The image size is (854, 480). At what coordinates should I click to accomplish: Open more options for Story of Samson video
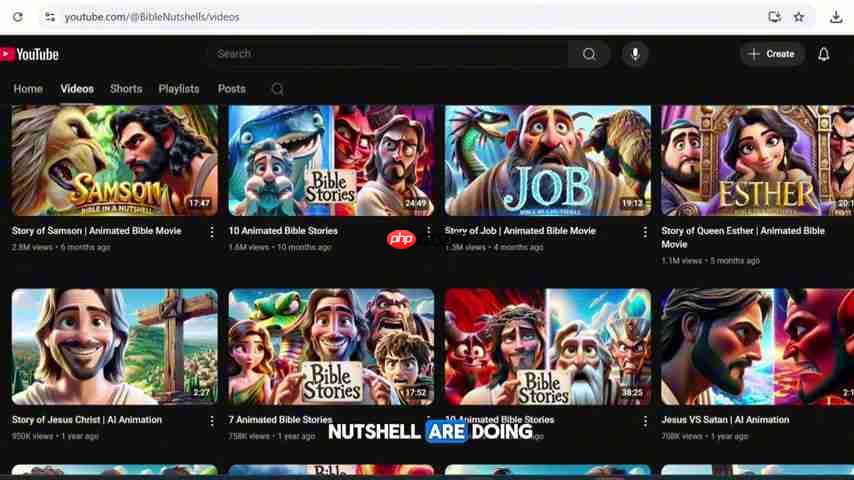(x=212, y=232)
